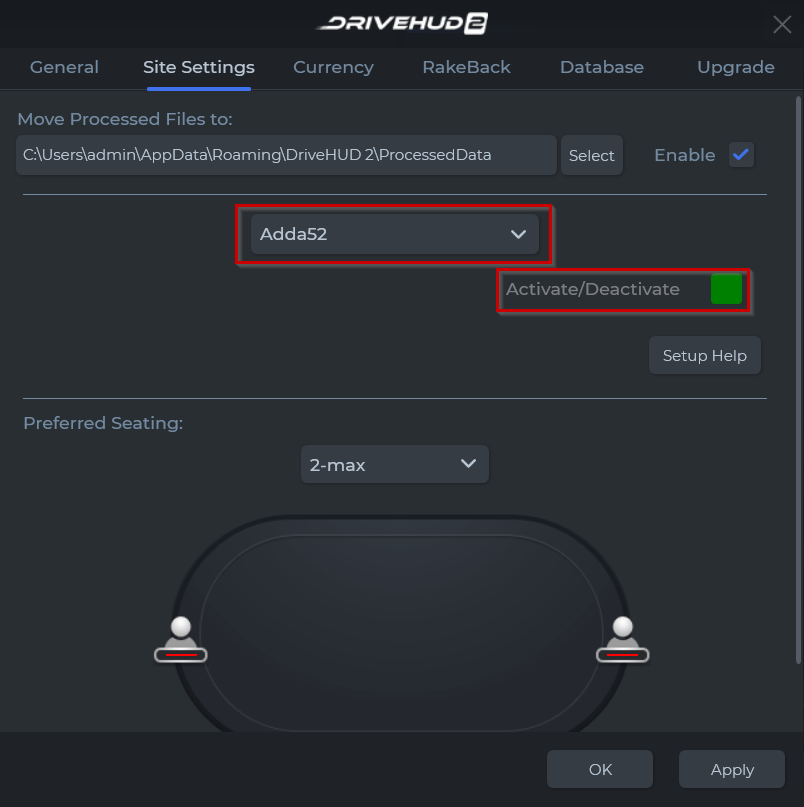Click the vertical scrollbar
This screenshot has height=807, width=804.
(x=798, y=380)
